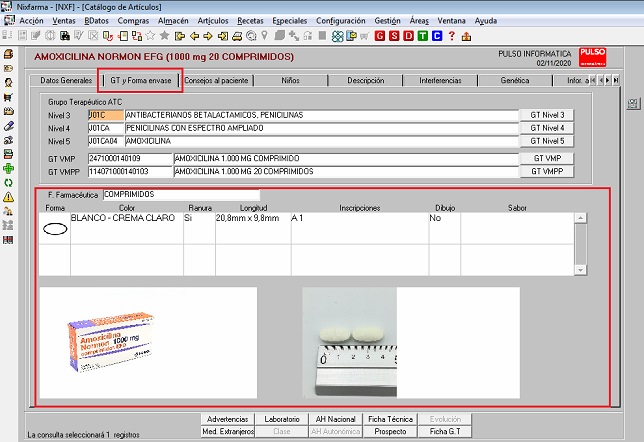Click the Nivel 3 code field J01C
The height and width of the screenshot is (442, 644).
[x=106, y=115]
